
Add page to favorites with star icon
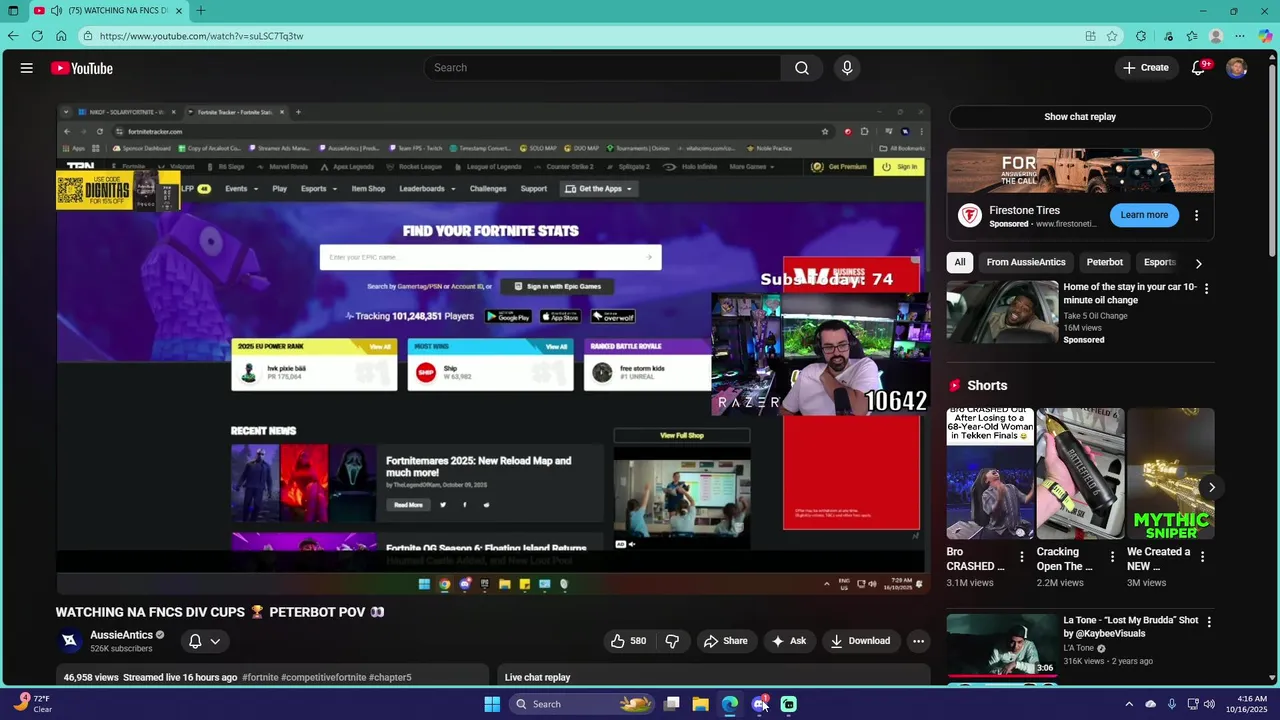click(1112, 36)
